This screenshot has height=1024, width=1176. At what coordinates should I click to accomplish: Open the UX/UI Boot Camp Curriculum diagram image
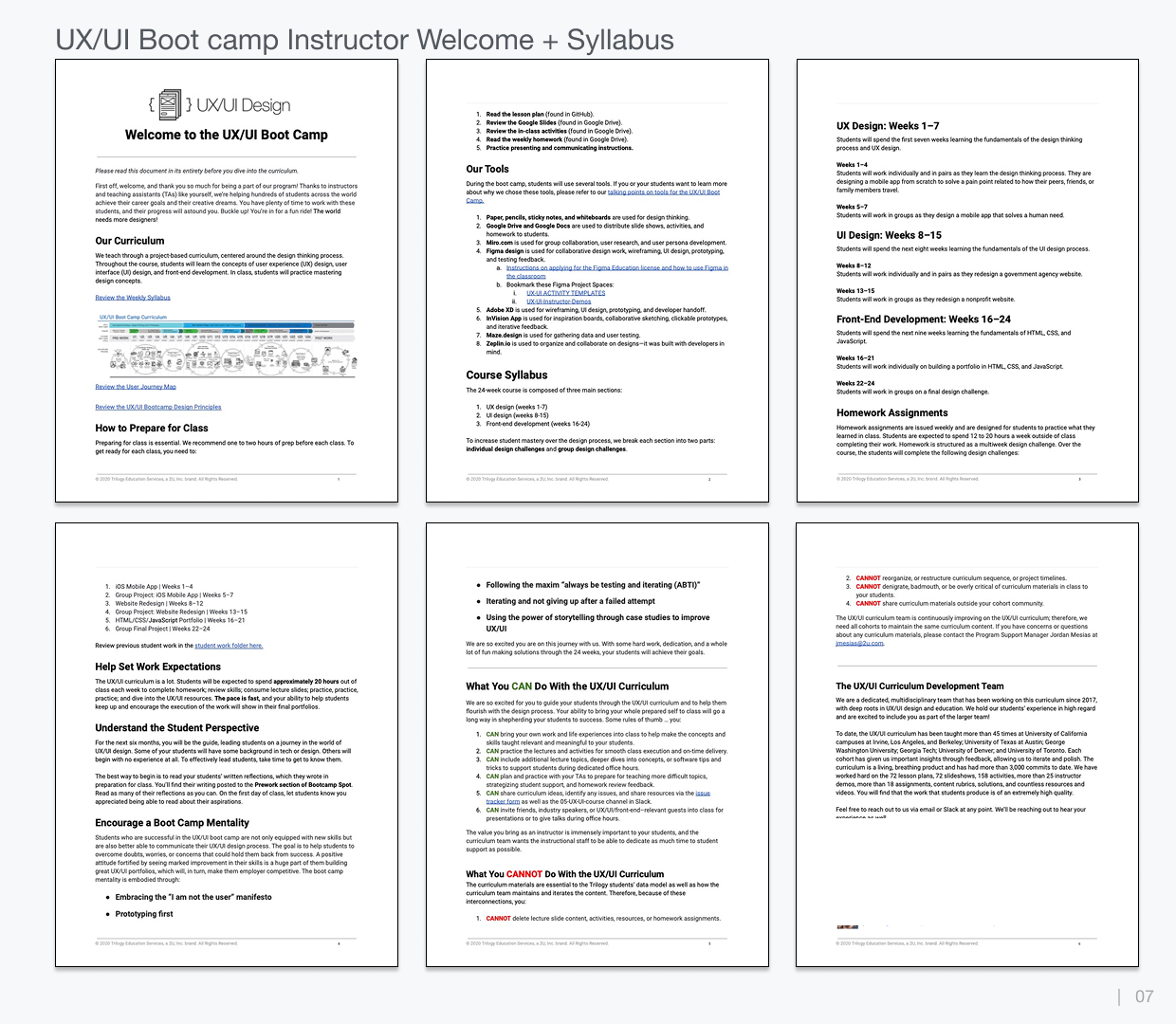click(227, 346)
